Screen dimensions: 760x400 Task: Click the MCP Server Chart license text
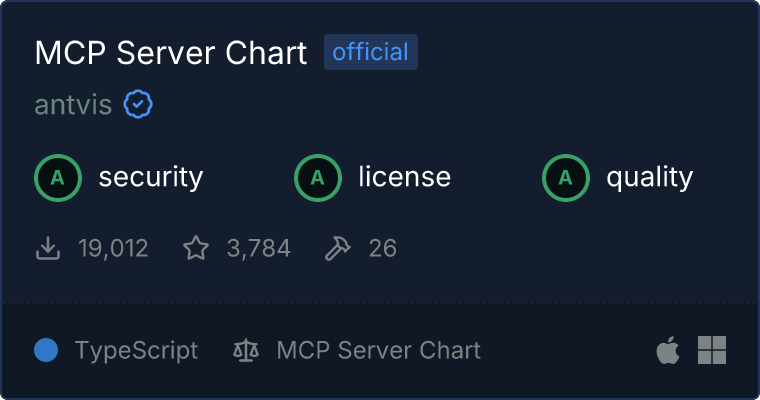(379, 350)
